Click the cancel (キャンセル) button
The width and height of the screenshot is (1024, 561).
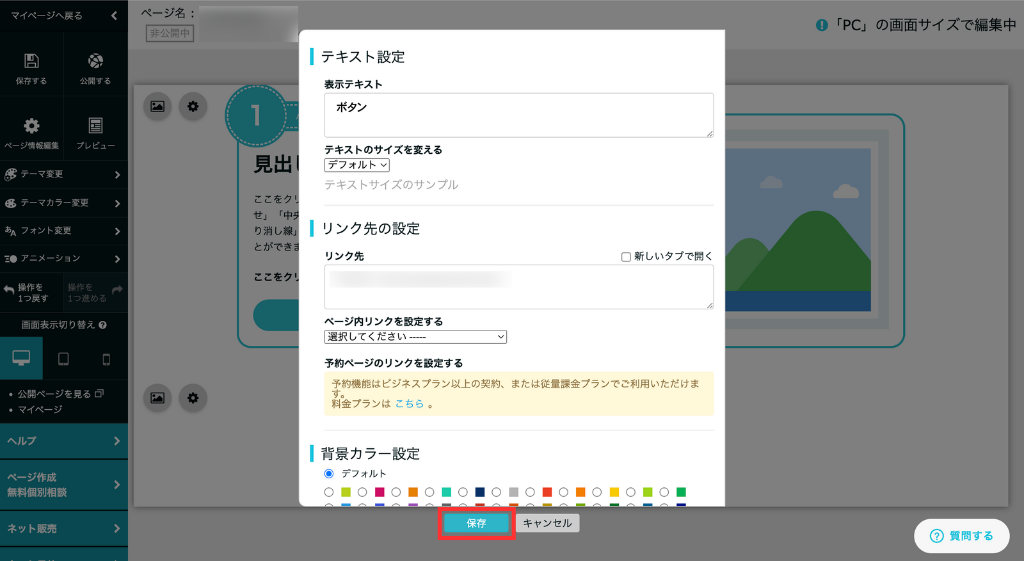coord(547,523)
